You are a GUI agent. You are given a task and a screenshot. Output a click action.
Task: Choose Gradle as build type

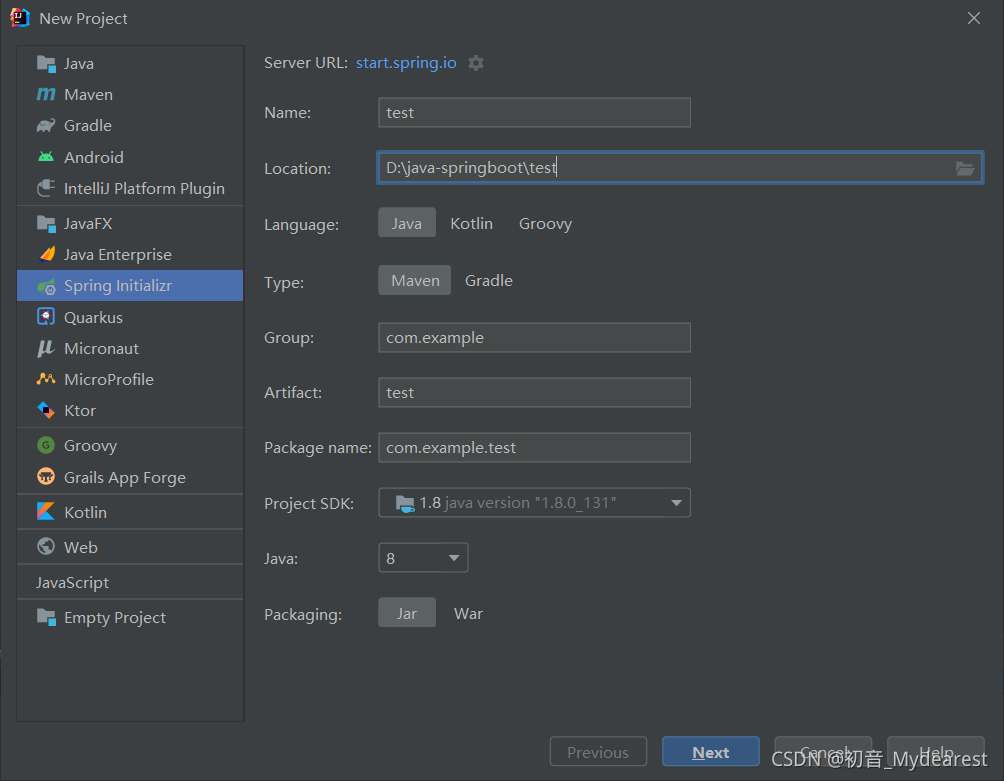click(489, 280)
